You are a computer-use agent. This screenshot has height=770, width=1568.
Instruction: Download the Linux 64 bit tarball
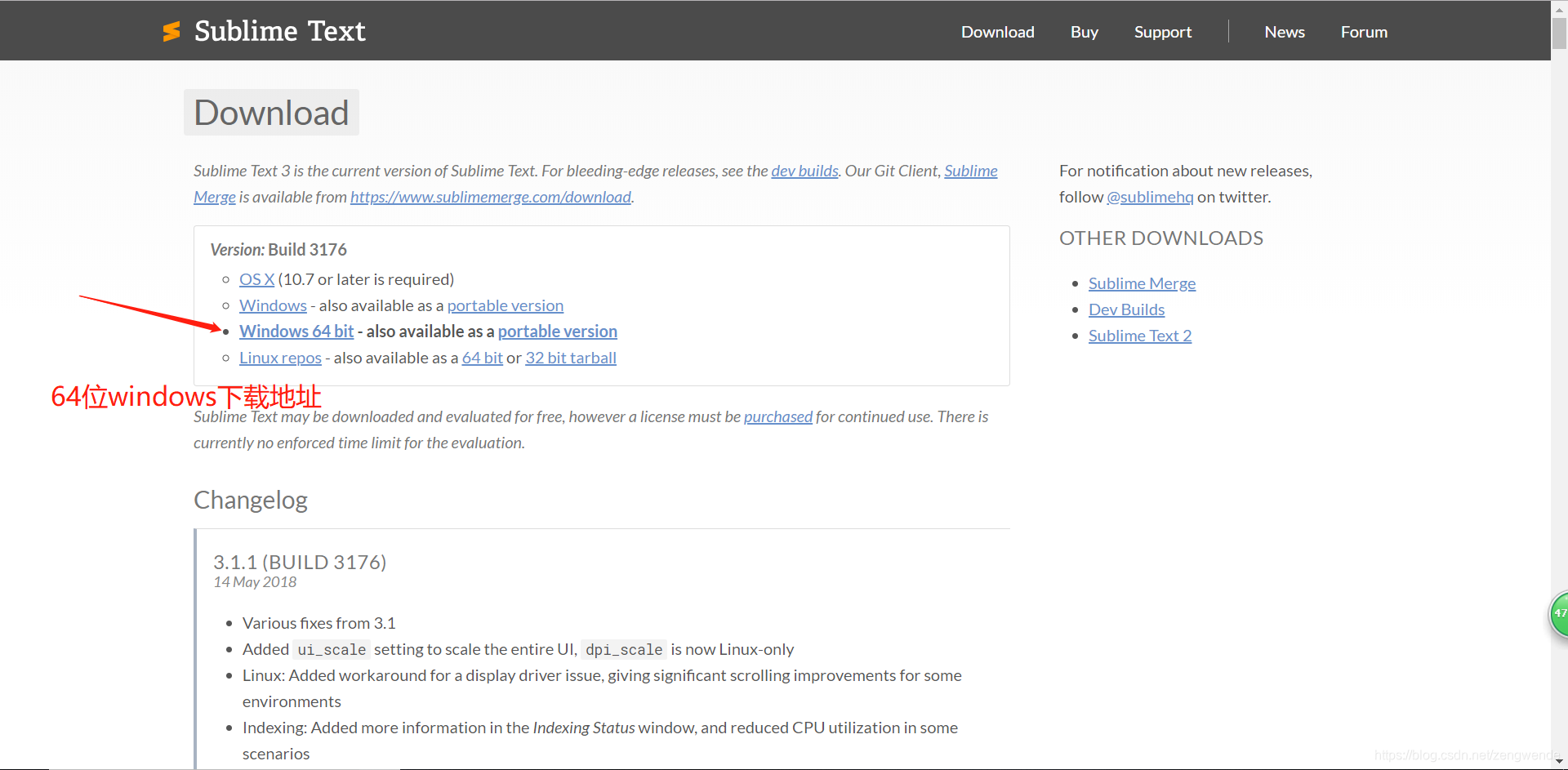click(x=482, y=358)
